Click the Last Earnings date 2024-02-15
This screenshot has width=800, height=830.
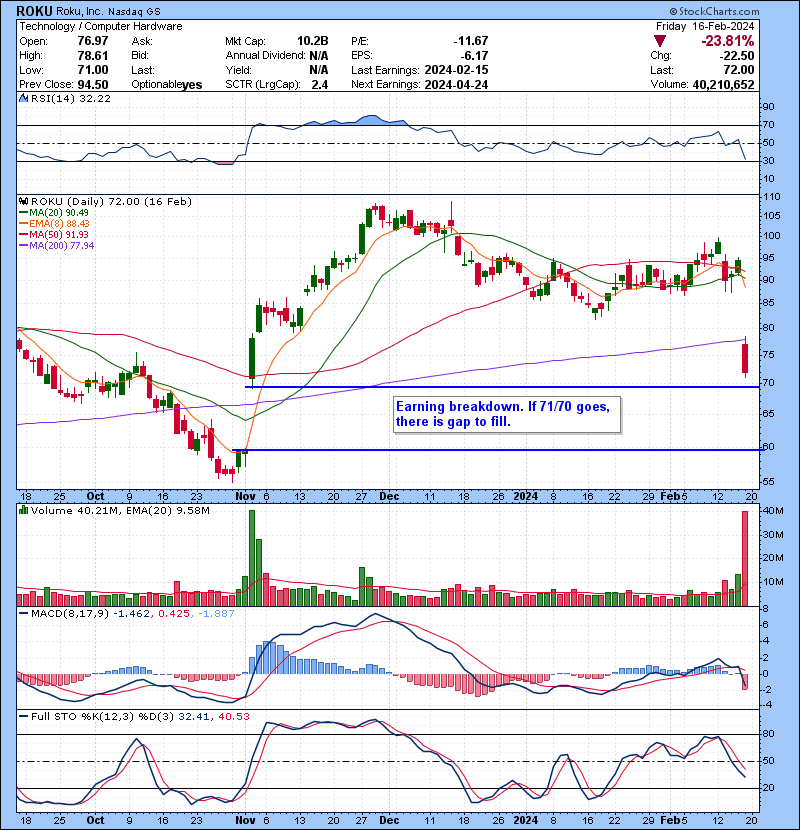456,70
